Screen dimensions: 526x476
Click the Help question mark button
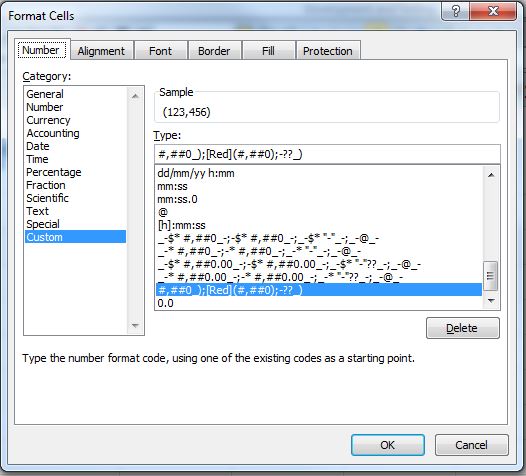456,11
